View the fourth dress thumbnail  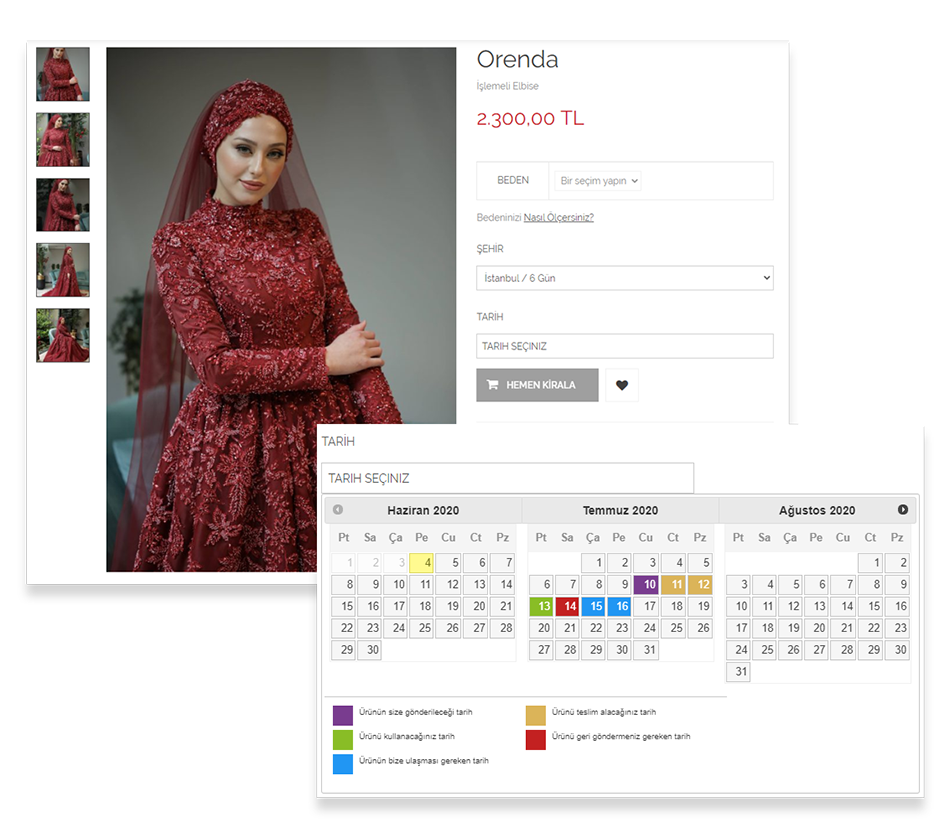tap(63, 270)
